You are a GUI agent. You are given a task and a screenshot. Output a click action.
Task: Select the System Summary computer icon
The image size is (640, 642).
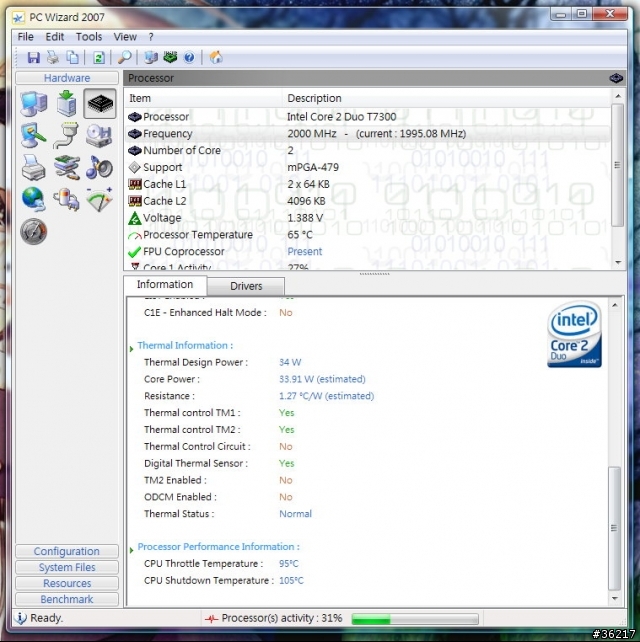point(34,104)
